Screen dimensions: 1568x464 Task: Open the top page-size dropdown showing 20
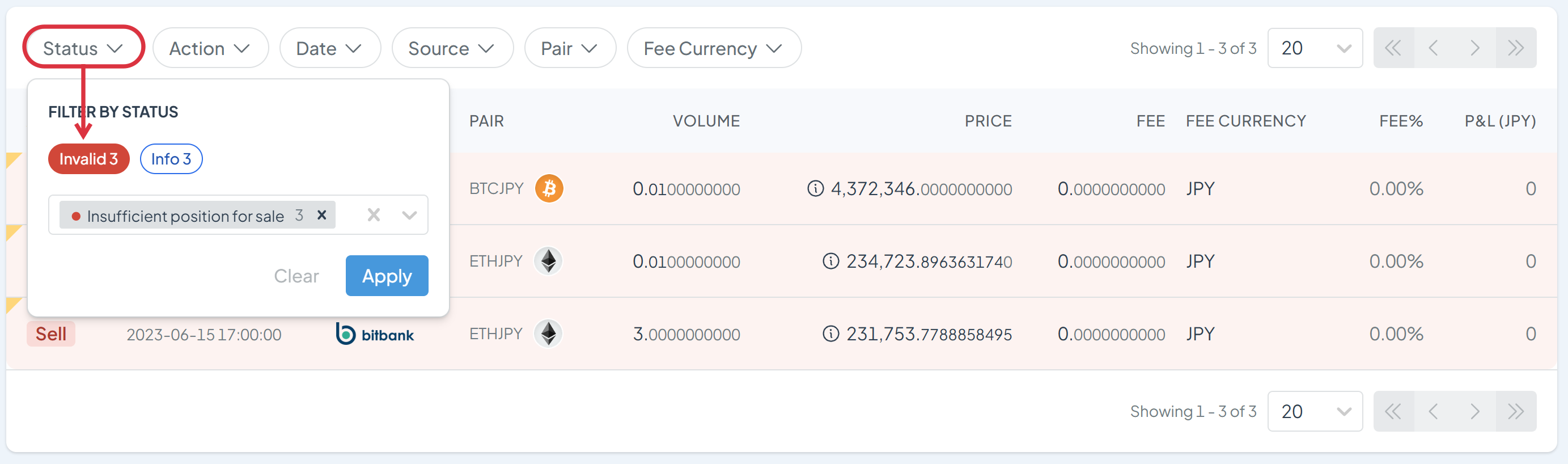coord(1314,48)
